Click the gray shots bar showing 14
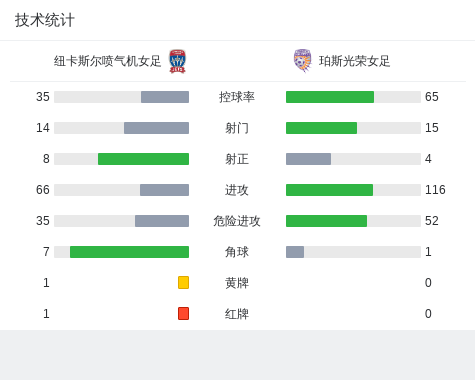This screenshot has height=380, width=475. pyautogui.click(x=156, y=128)
